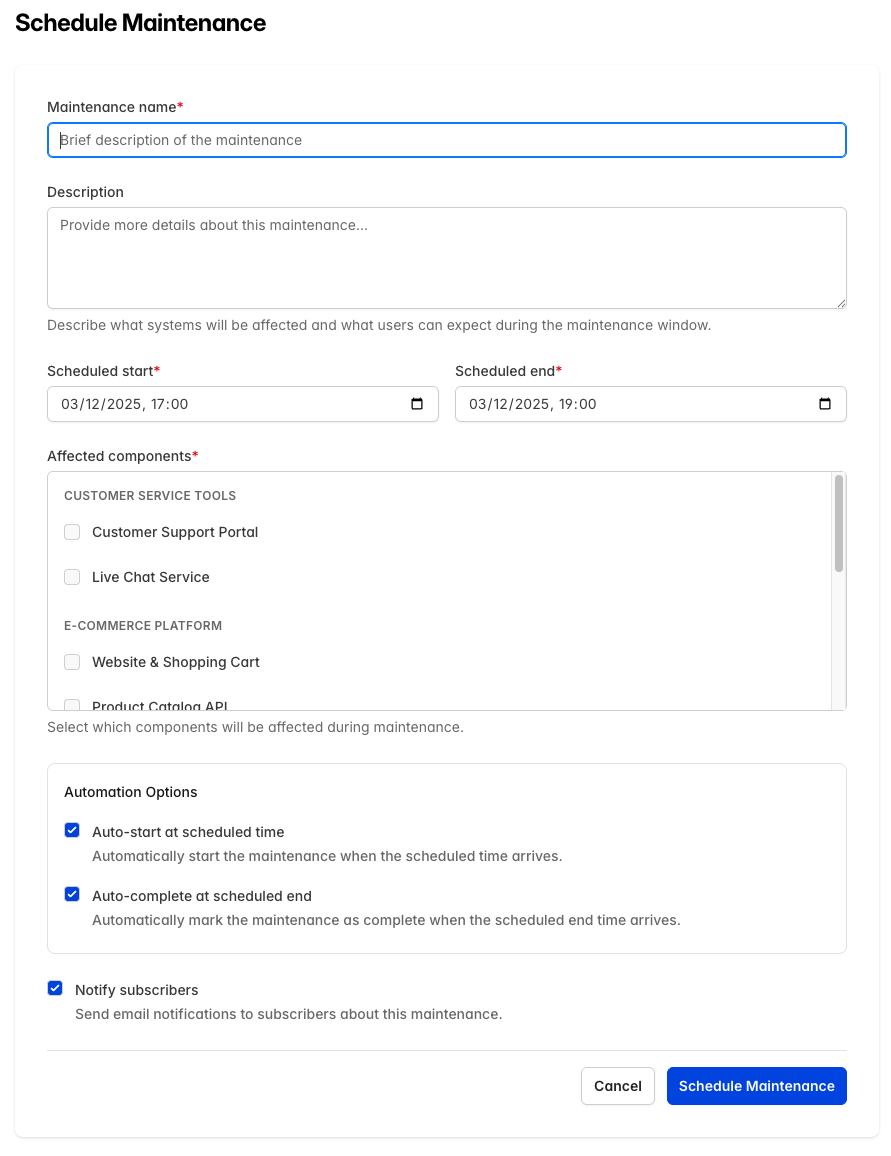Click the Schedule Maintenance page heading

coord(140,22)
